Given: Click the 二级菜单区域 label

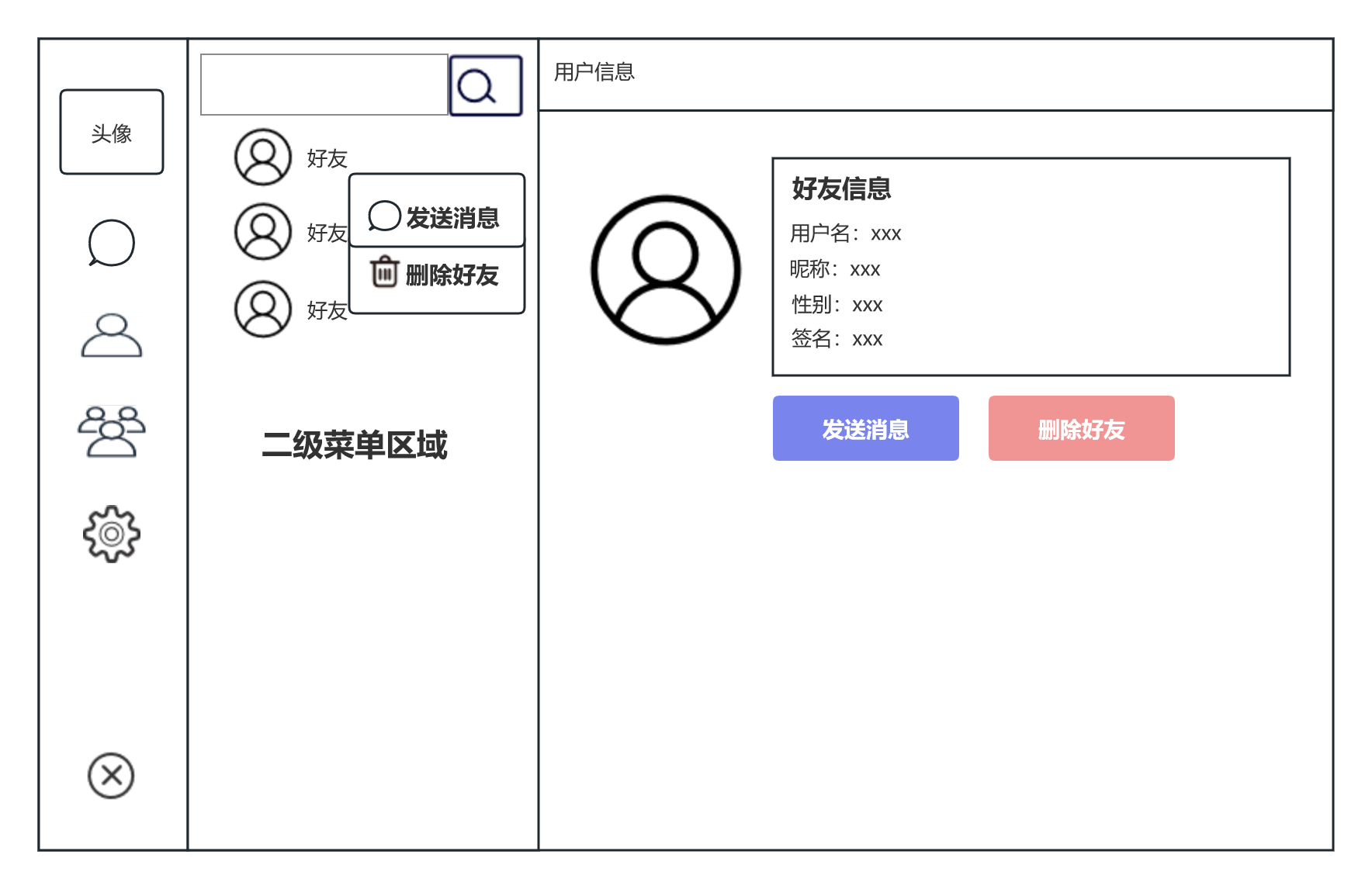Looking at the screenshot, I should (355, 444).
